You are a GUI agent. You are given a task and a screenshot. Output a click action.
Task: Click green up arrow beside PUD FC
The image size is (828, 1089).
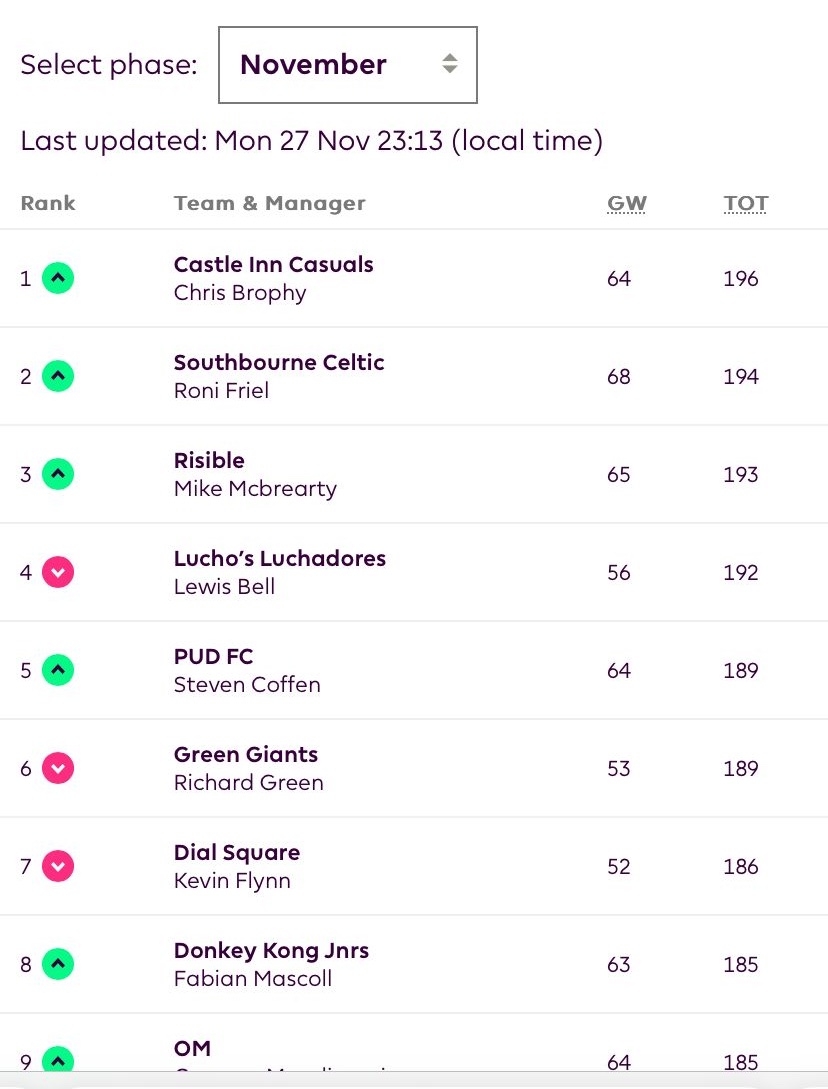point(59,671)
